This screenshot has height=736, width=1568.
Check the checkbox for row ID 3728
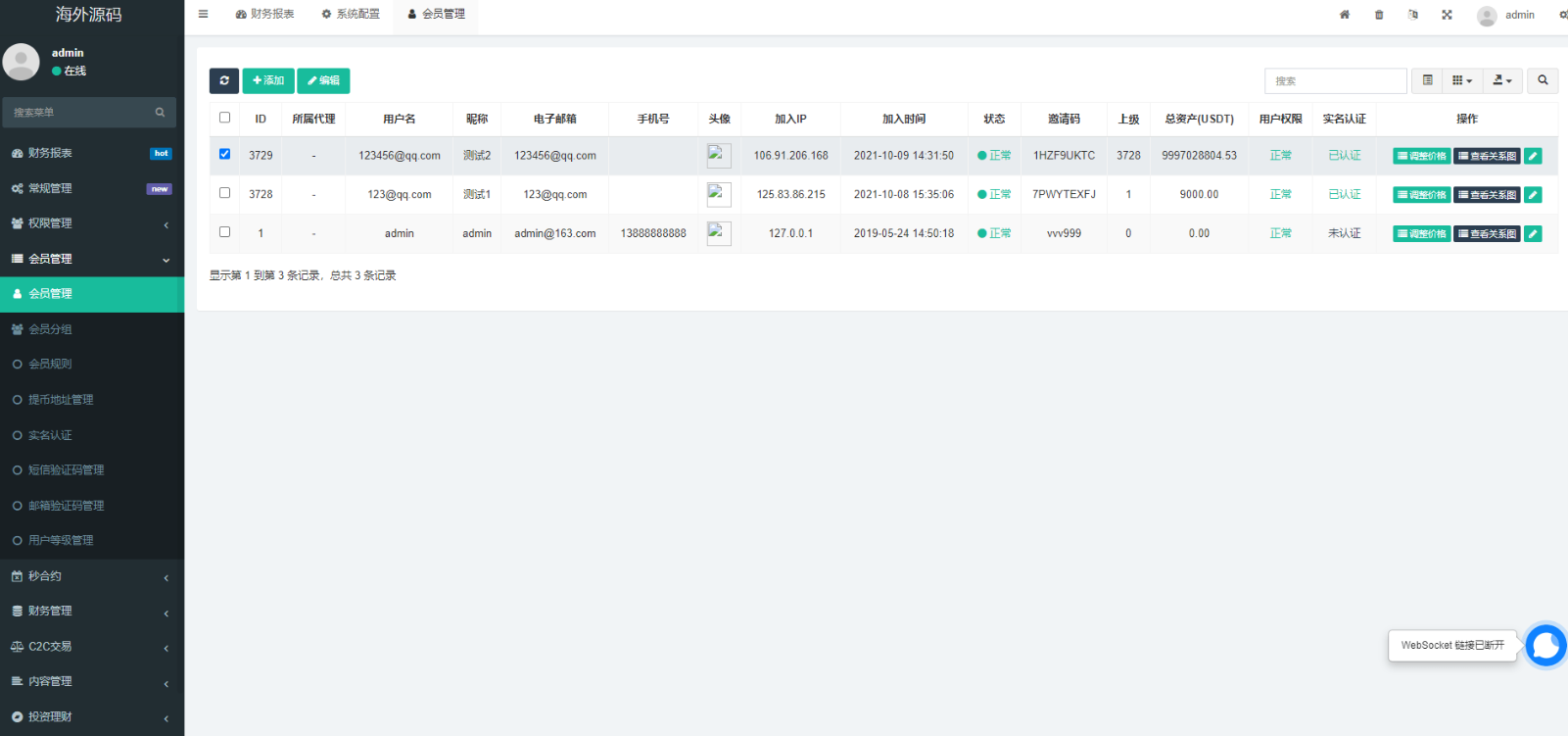pos(224,193)
